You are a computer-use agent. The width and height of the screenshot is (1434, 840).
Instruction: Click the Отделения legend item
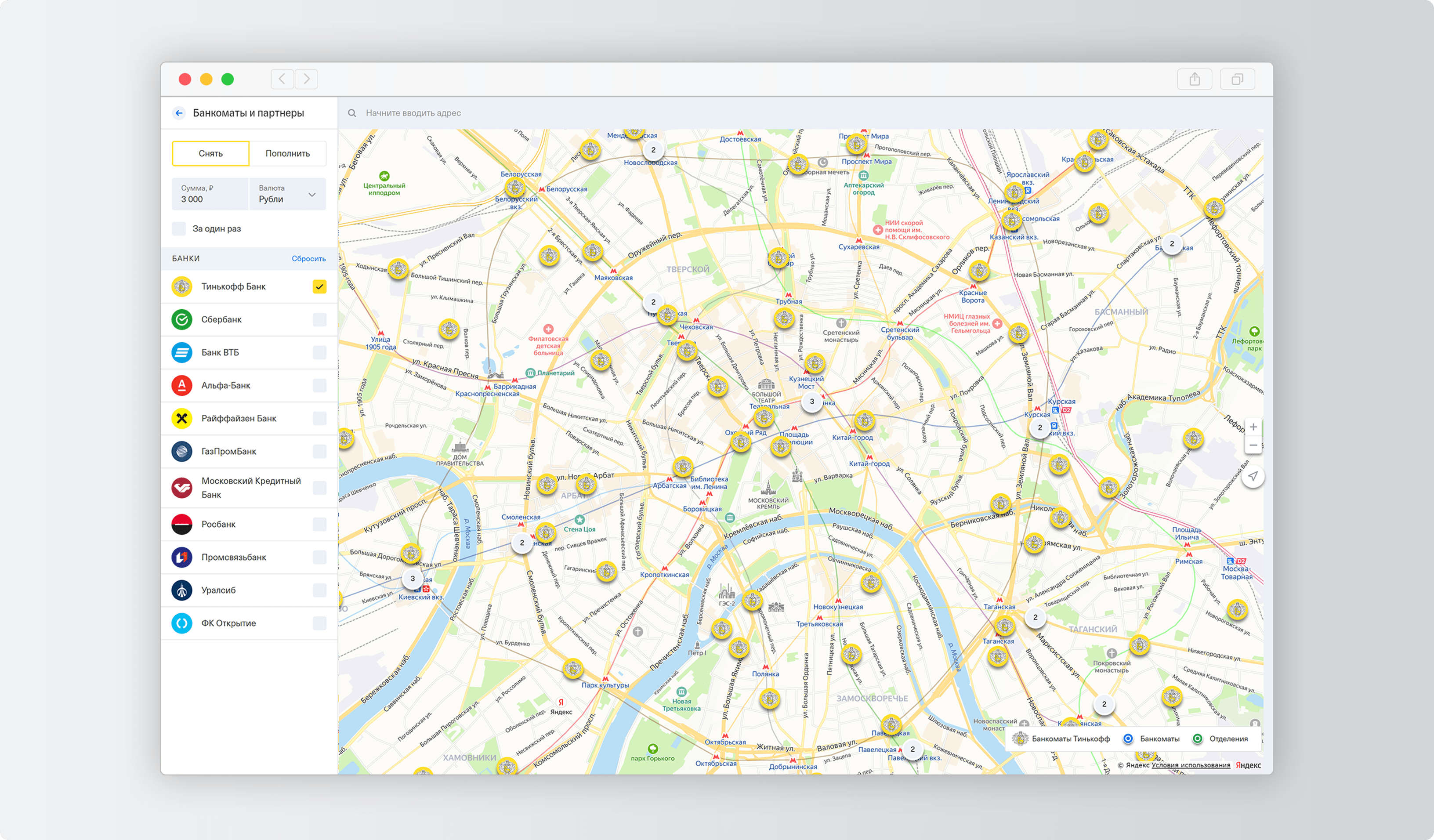tap(1220, 739)
